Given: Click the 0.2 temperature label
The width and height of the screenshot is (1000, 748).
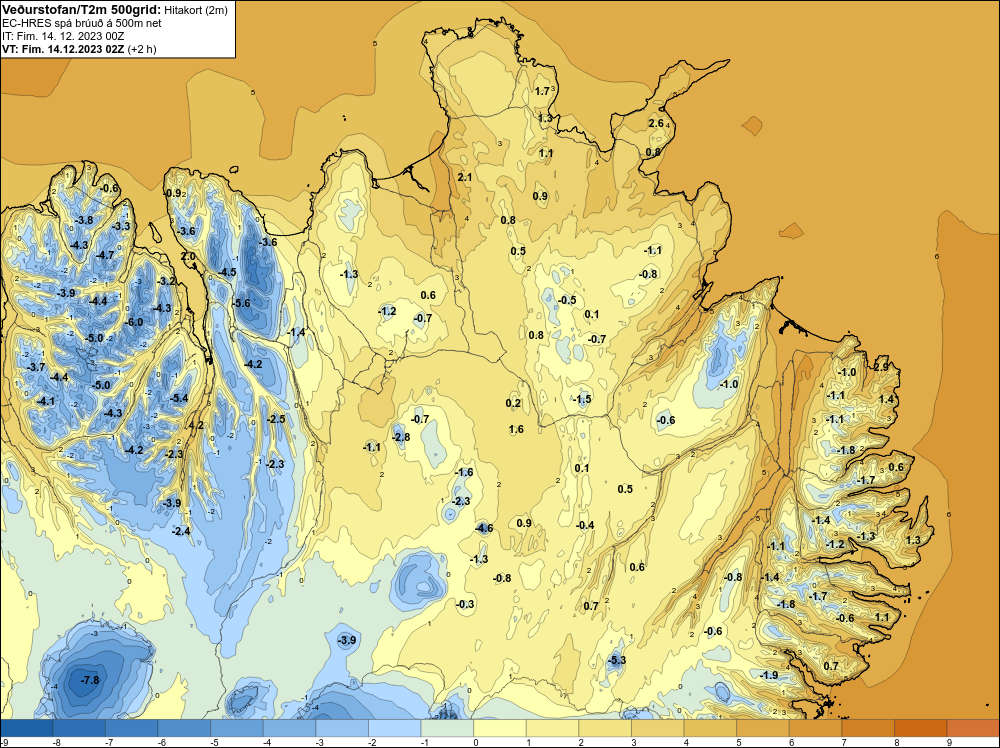Looking at the screenshot, I should (x=513, y=403).
